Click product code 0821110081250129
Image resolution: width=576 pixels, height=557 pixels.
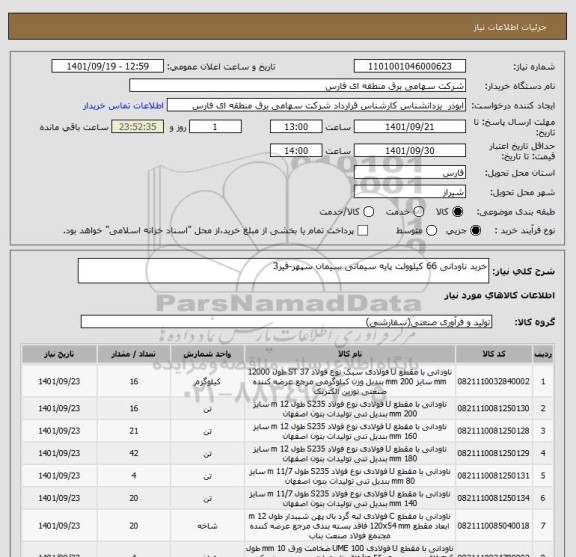tap(493, 453)
